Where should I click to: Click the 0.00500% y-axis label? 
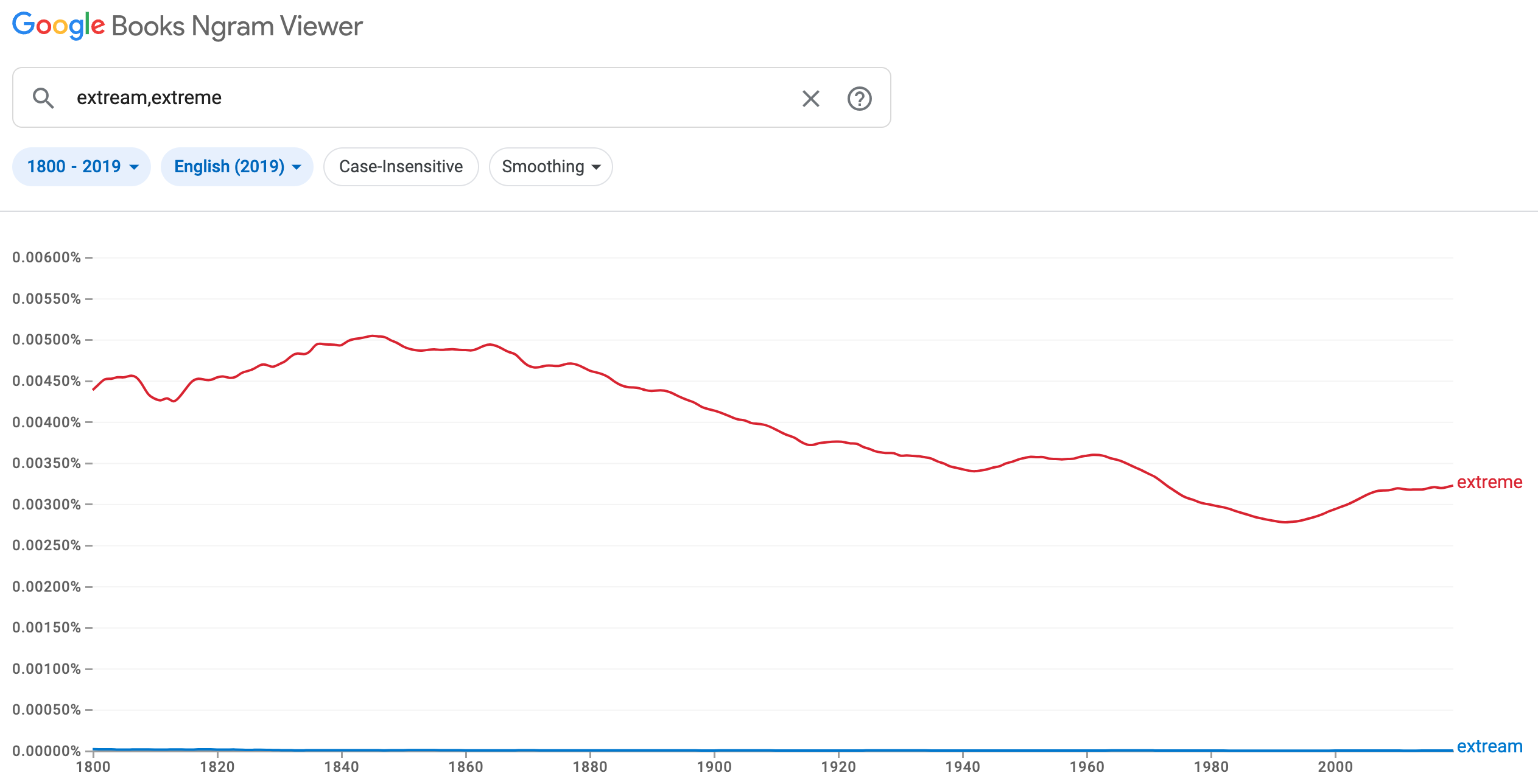point(46,340)
